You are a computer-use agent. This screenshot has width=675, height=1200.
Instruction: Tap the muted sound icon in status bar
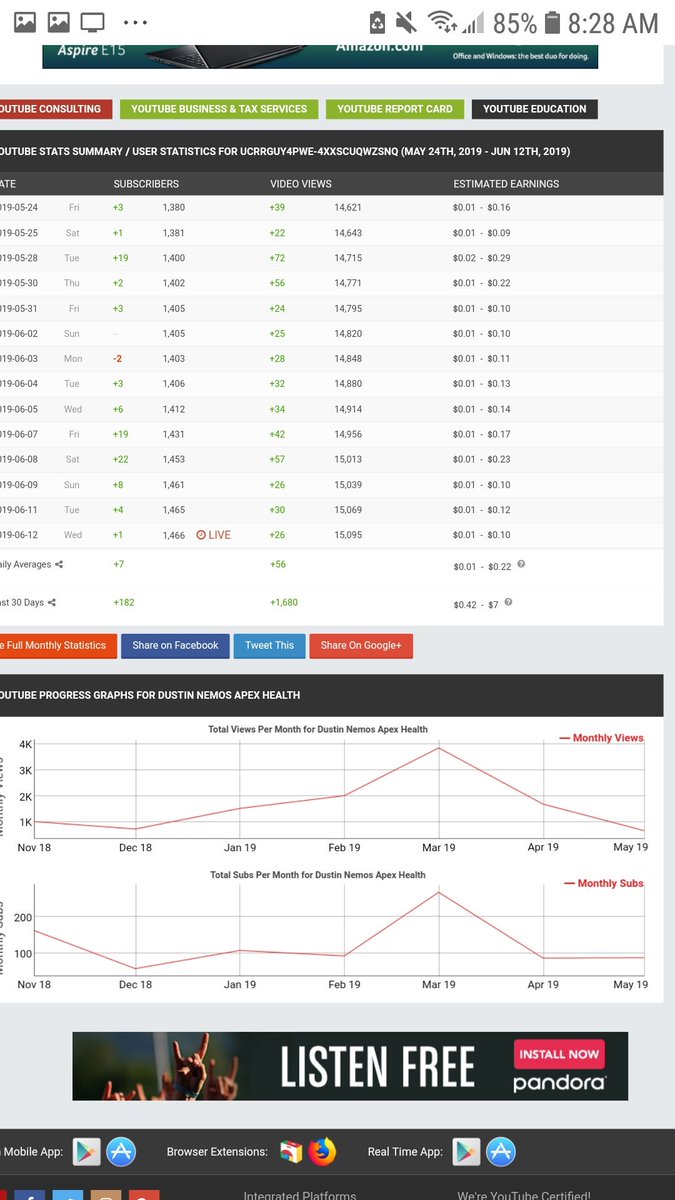tap(406, 21)
